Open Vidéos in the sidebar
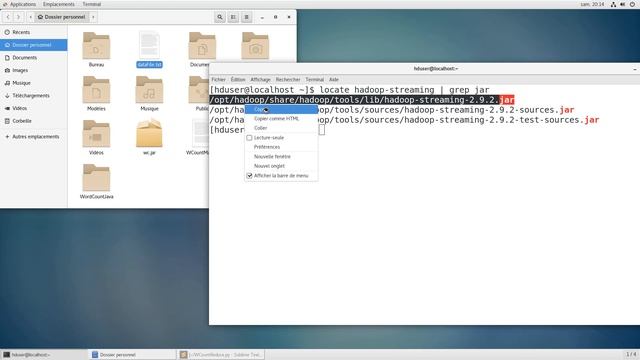 coord(33,108)
